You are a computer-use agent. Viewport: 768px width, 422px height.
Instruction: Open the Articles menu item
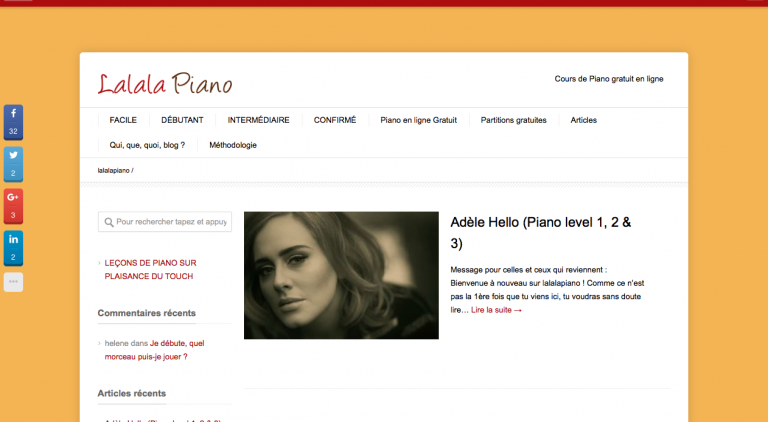[583, 120]
